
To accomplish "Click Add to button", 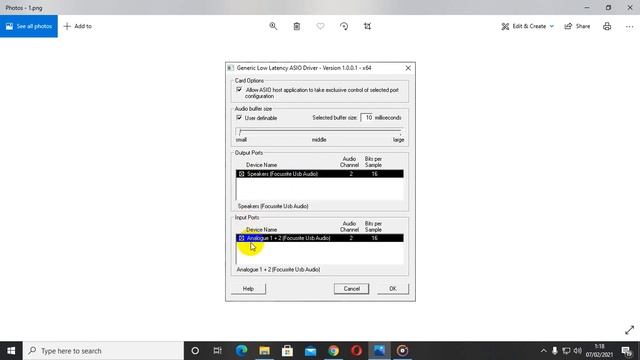I will point(78,26).
